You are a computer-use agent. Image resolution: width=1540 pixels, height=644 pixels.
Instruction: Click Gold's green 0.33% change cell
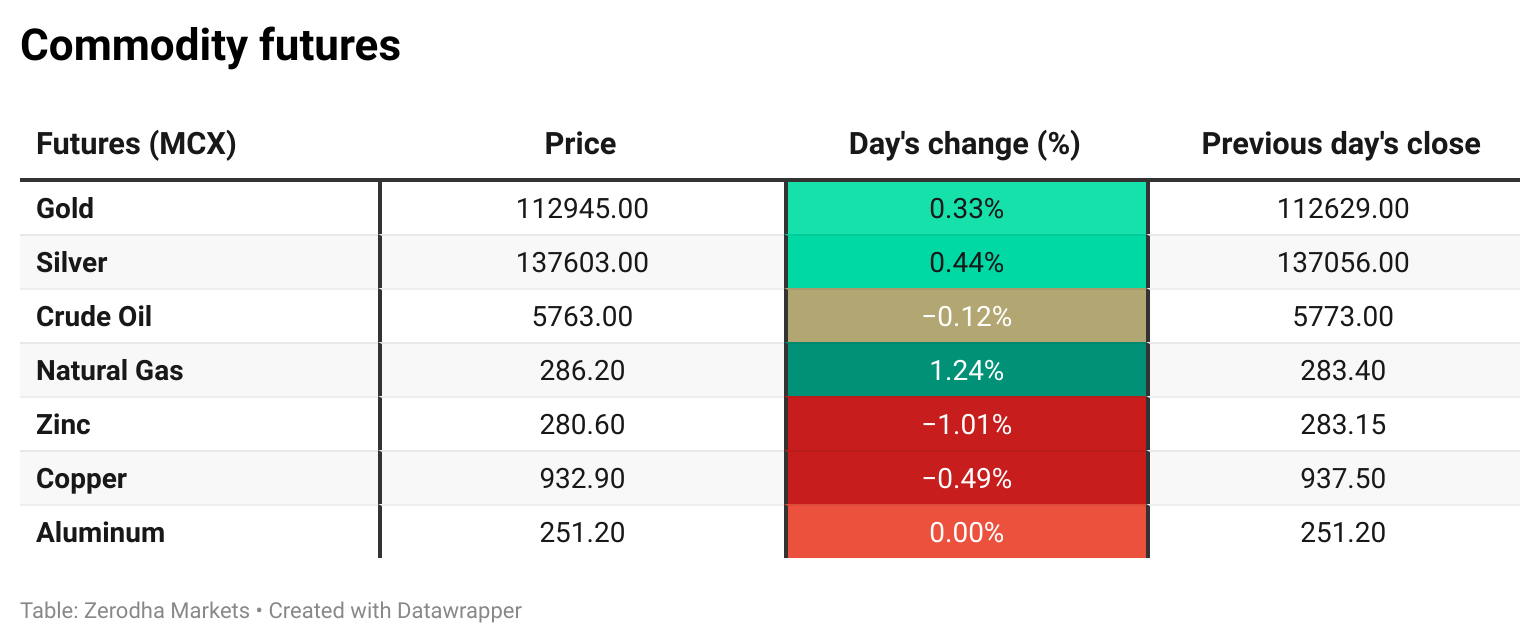tap(966, 208)
